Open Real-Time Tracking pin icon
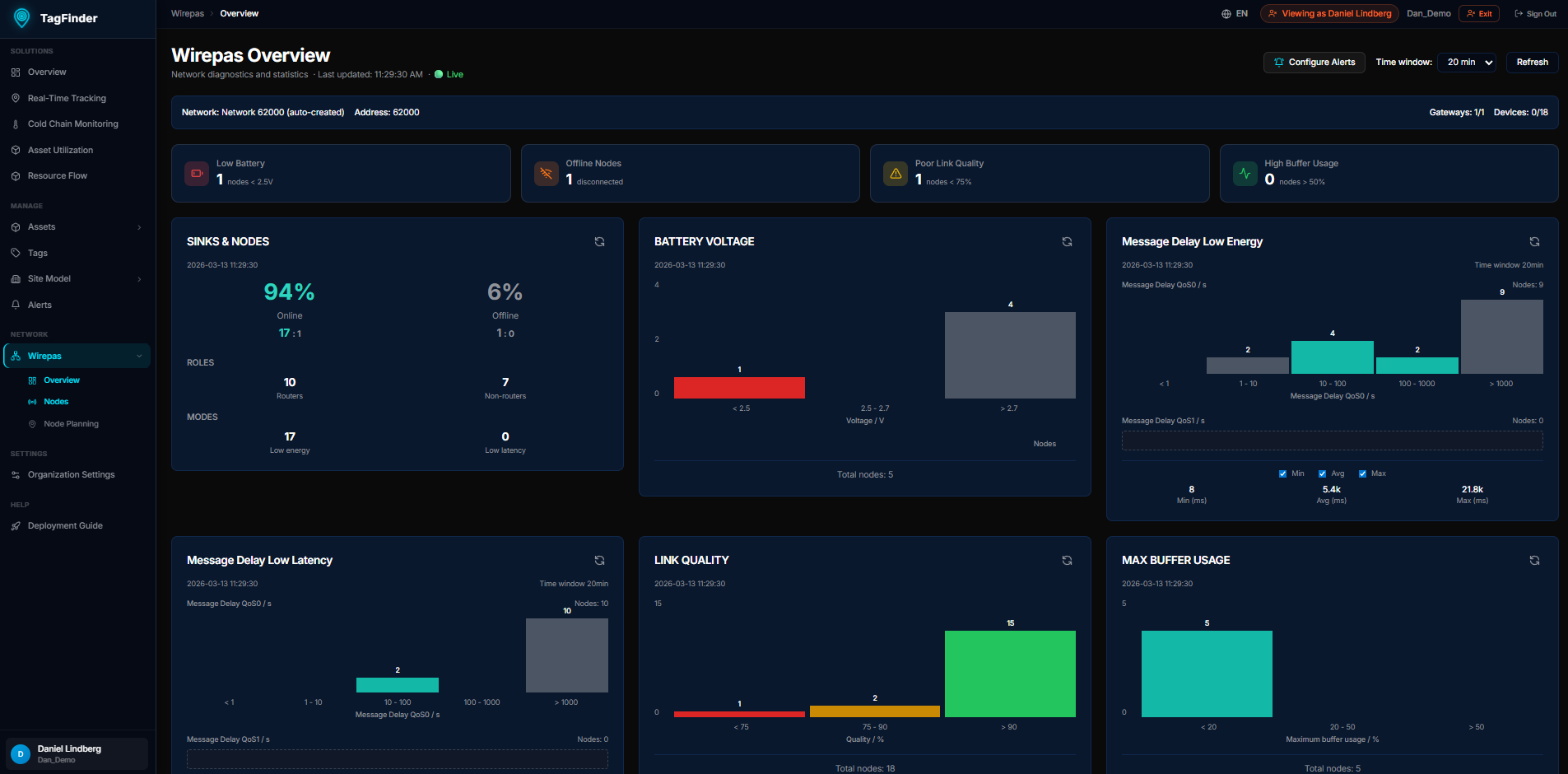1568x774 pixels. pos(16,98)
